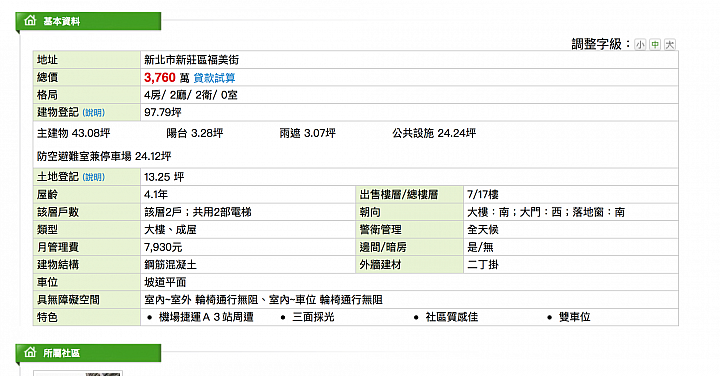The width and height of the screenshot is (720, 376).
Task: Click the 坡道平面 parking value
Action: pos(165,282)
